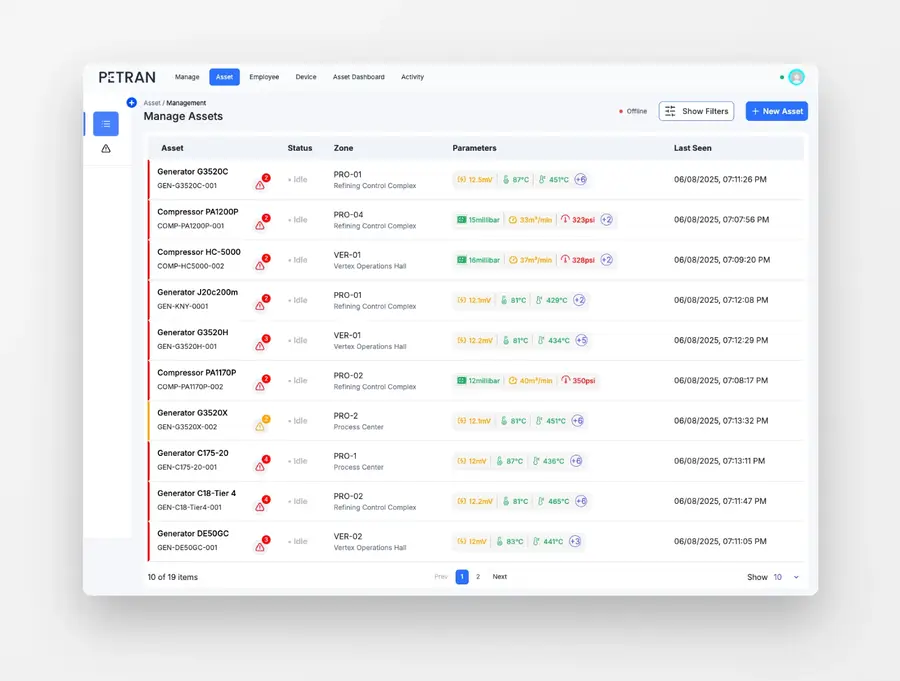This screenshot has width=900, height=681.
Task: Switch to the Activity tab
Action: coord(412,77)
